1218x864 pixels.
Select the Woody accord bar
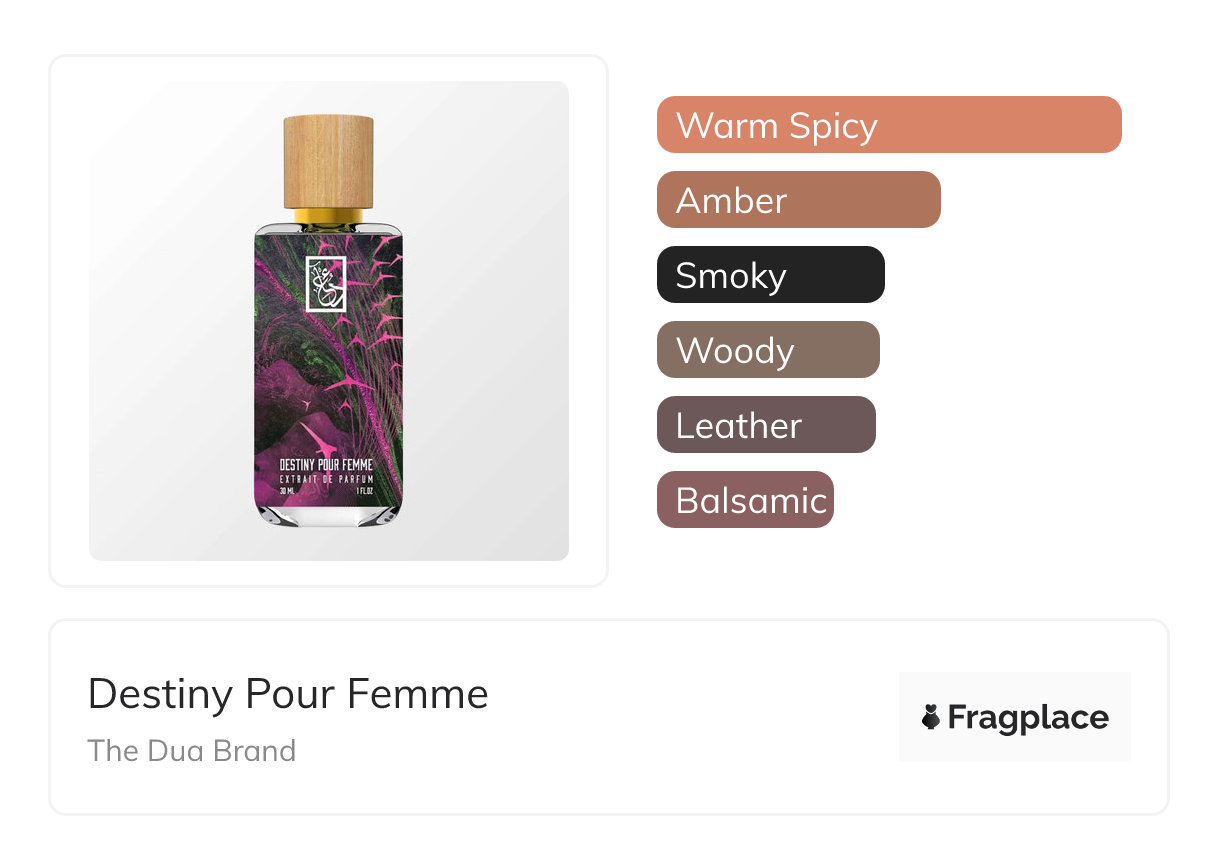click(768, 350)
